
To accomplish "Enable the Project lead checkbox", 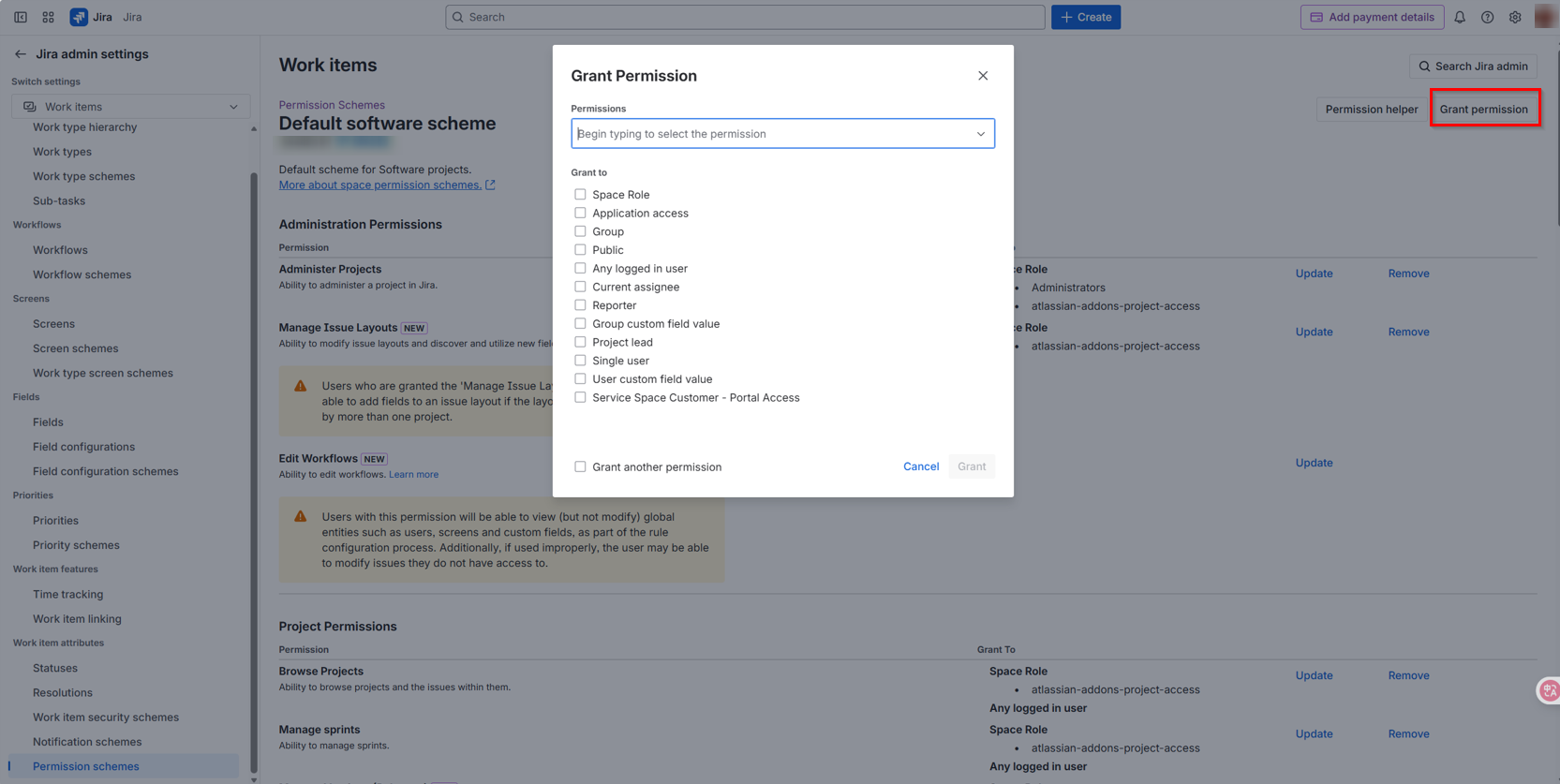I will click(x=580, y=342).
